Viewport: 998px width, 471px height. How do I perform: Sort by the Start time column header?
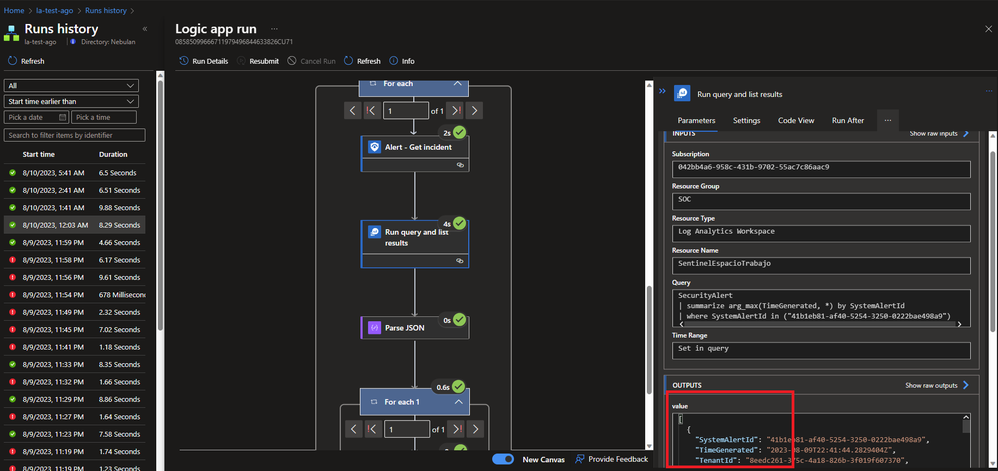pyautogui.click(x=38, y=154)
